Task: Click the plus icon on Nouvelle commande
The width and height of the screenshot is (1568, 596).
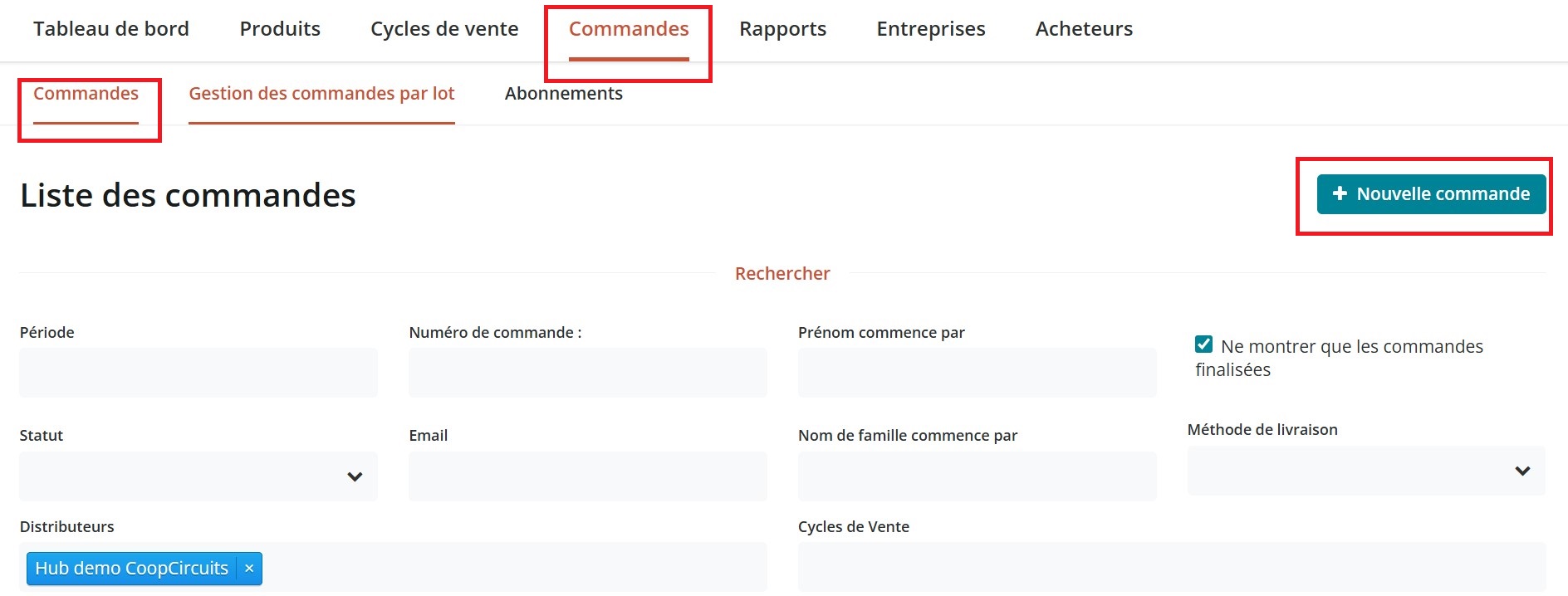Action: point(1339,193)
